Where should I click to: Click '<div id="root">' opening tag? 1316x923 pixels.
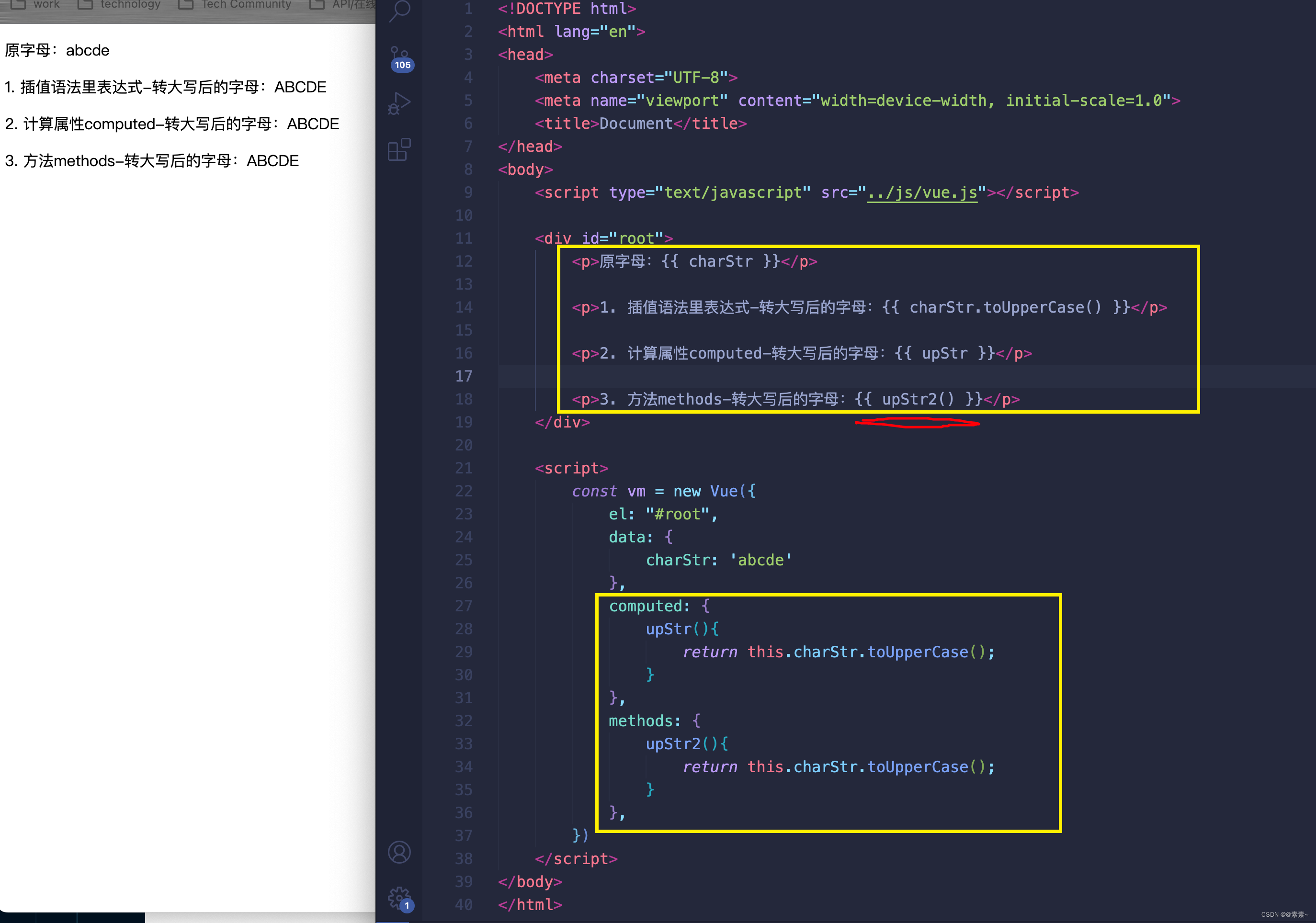[603, 238]
